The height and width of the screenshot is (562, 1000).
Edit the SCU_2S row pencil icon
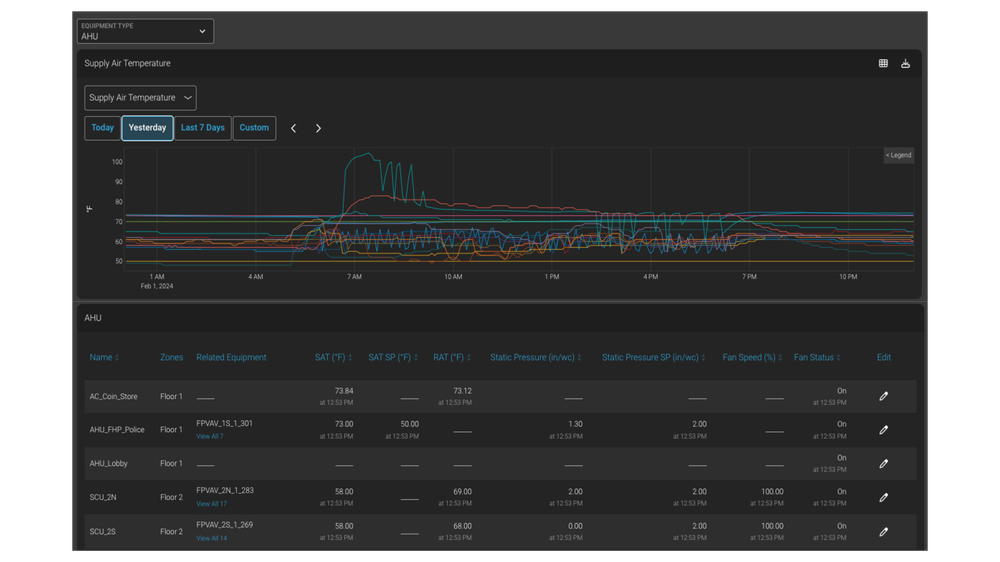click(x=883, y=531)
